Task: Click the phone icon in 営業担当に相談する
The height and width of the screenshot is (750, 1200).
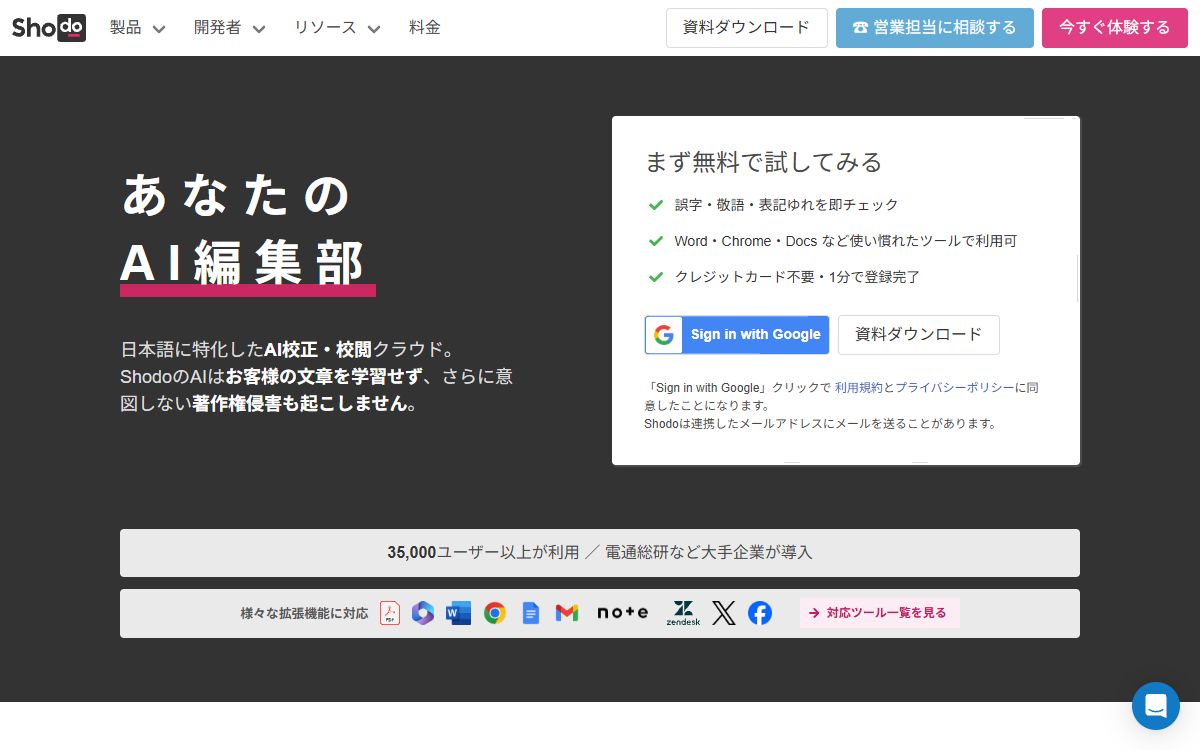Action: pos(860,28)
